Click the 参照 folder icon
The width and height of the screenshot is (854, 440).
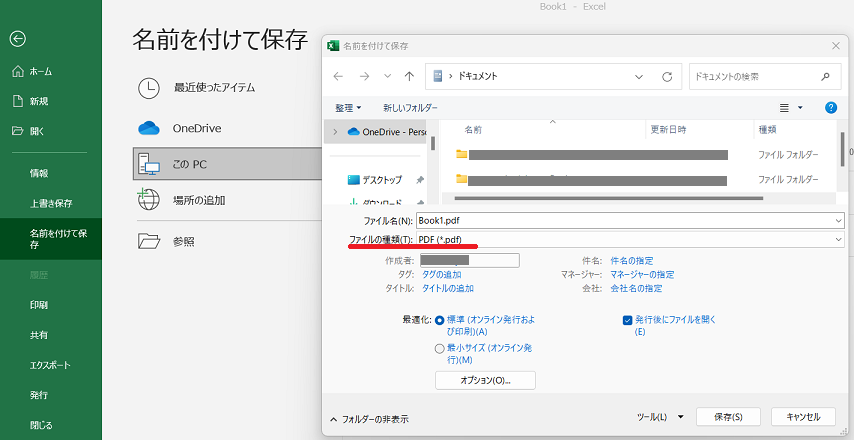tap(149, 241)
